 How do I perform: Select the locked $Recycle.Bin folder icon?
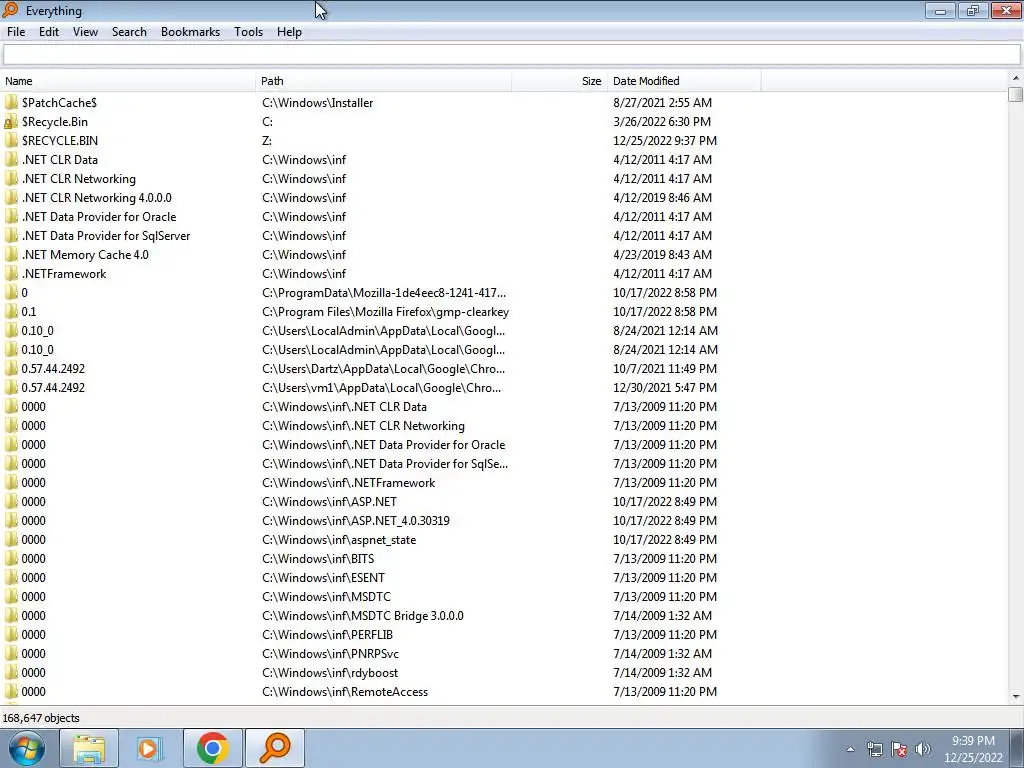[x=11, y=121]
